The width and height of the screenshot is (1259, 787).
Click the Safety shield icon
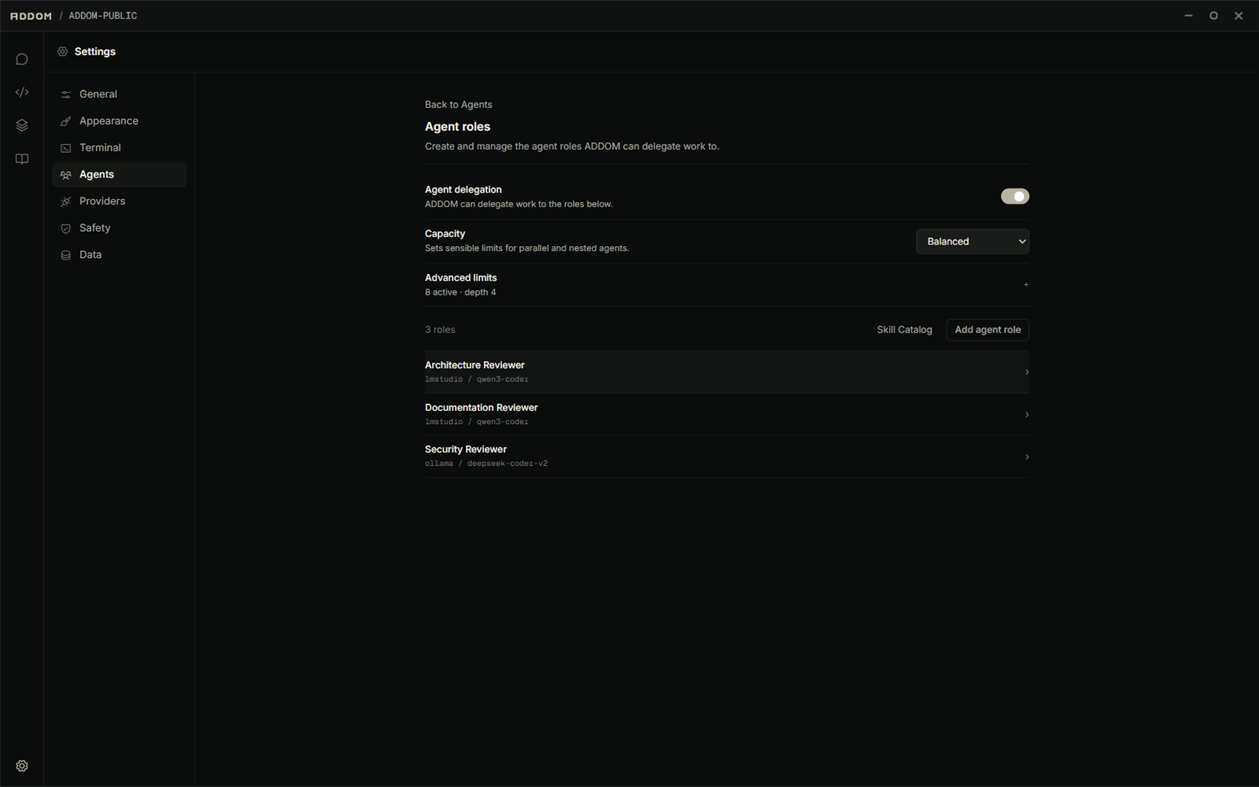pos(66,228)
